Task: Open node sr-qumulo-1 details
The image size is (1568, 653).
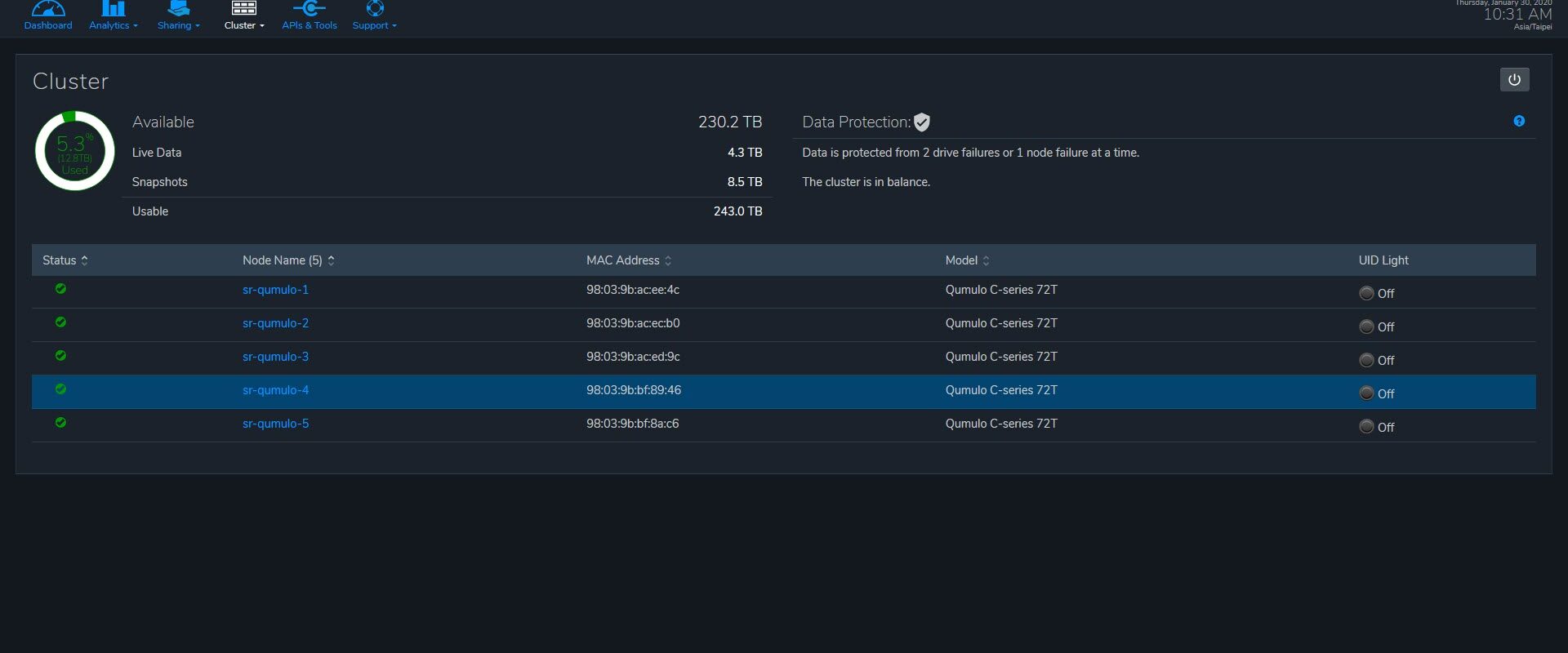Action: click(x=275, y=290)
